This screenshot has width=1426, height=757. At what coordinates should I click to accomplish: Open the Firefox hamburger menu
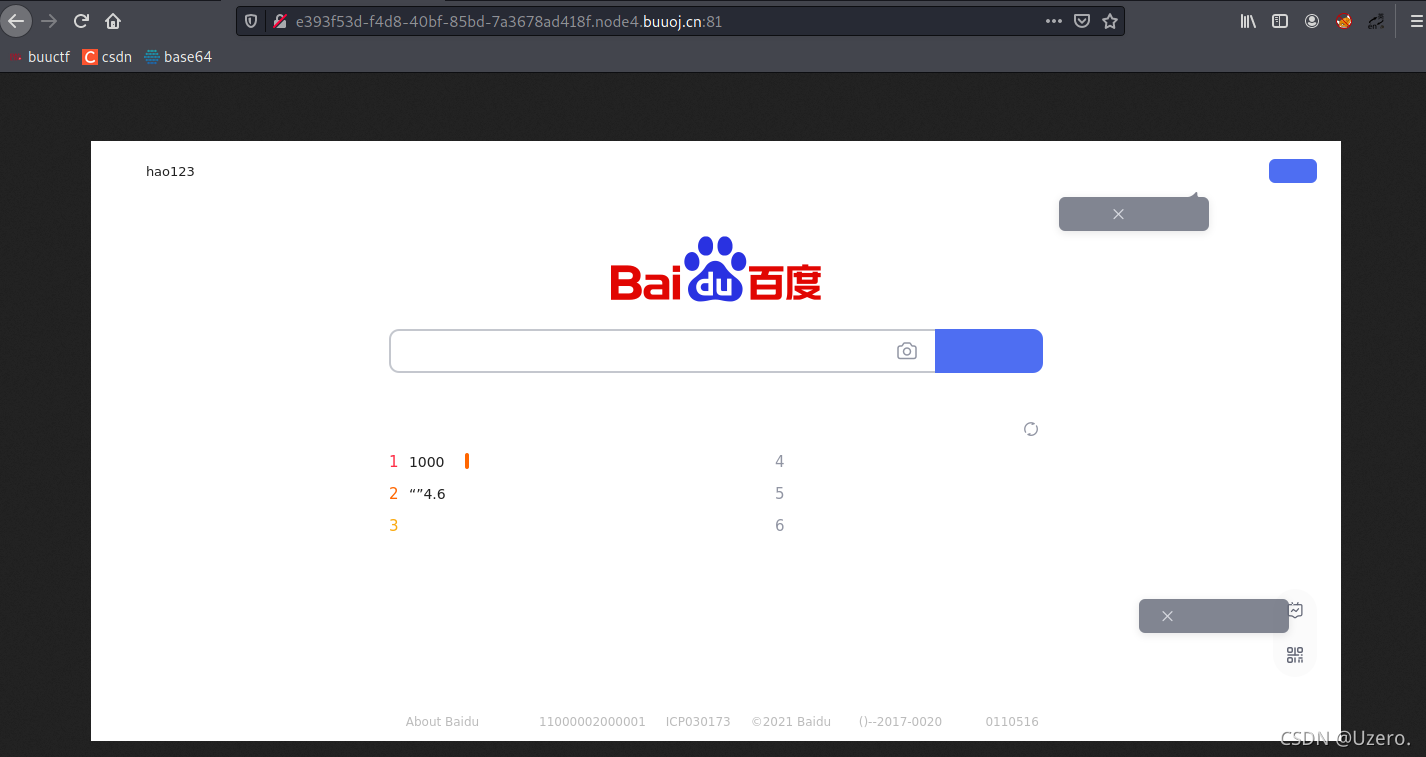(x=1417, y=20)
